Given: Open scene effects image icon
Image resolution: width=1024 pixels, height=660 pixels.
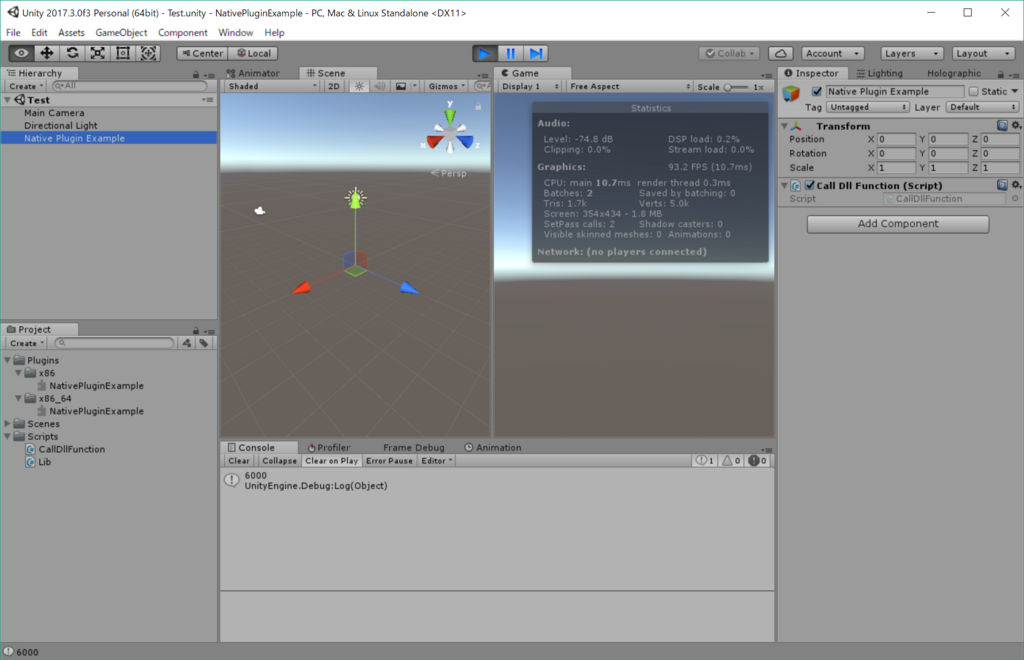Looking at the screenshot, I should 401,86.
